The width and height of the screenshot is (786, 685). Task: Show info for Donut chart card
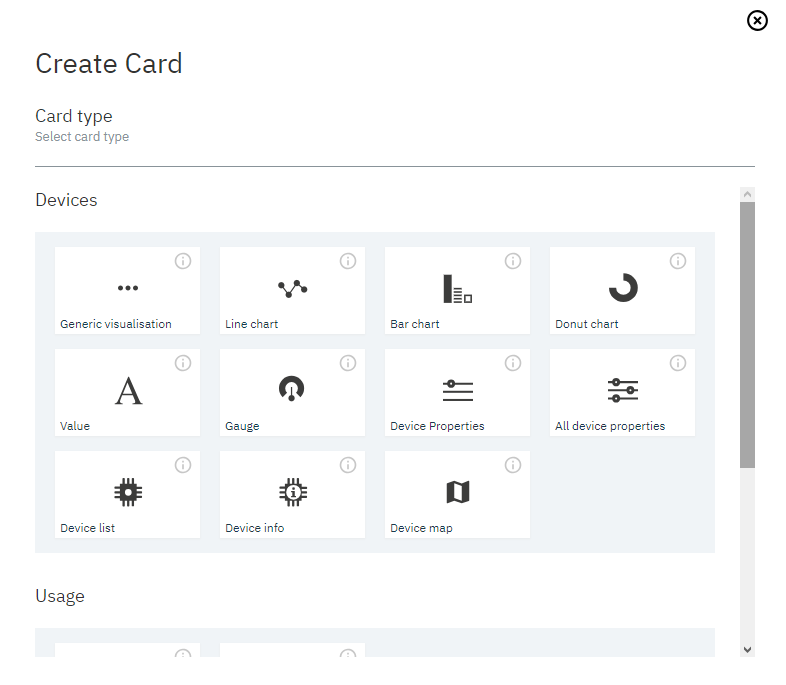click(678, 261)
